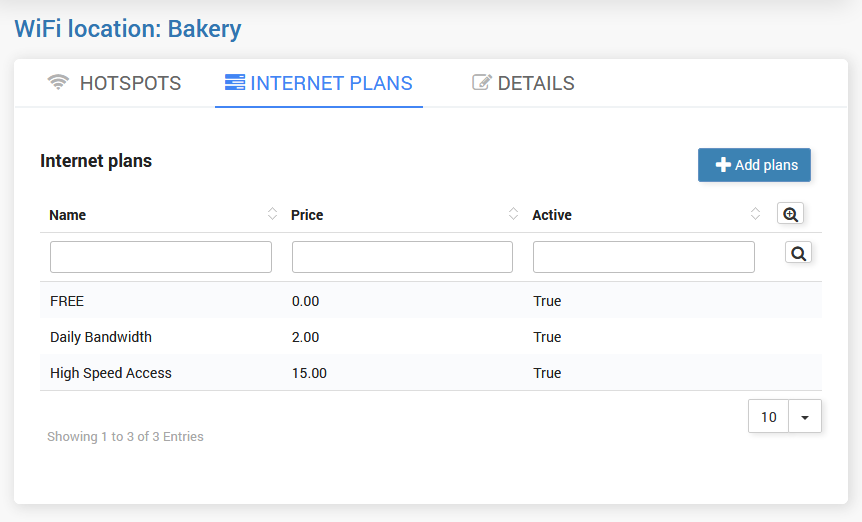Click the WiFi icon beside Hotspots
The image size is (862, 522).
58,83
